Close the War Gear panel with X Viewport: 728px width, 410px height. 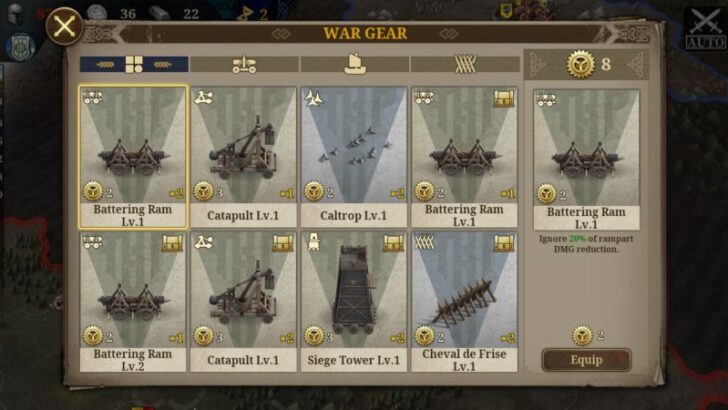(65, 26)
